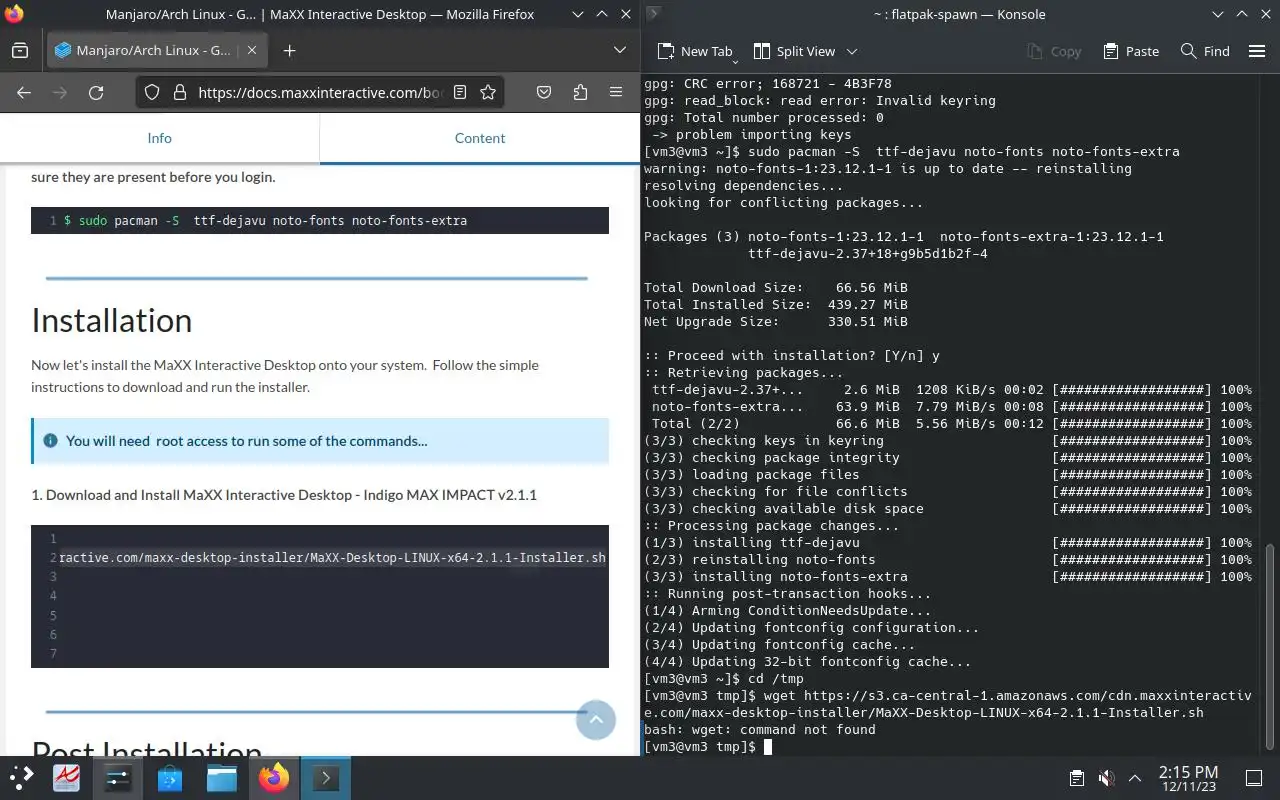This screenshot has height=800, width=1280.
Task: Click the scroll-to-top arrow button
Action: 596,719
